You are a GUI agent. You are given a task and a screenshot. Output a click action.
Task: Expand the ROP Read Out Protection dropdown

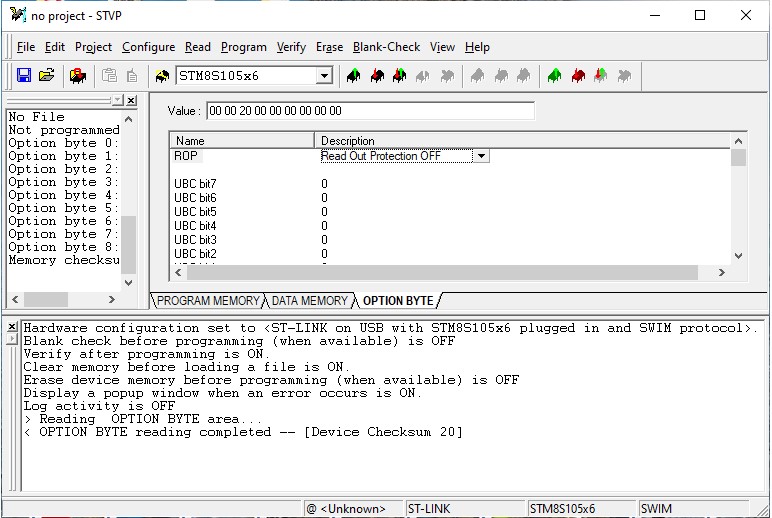pyautogui.click(x=481, y=156)
